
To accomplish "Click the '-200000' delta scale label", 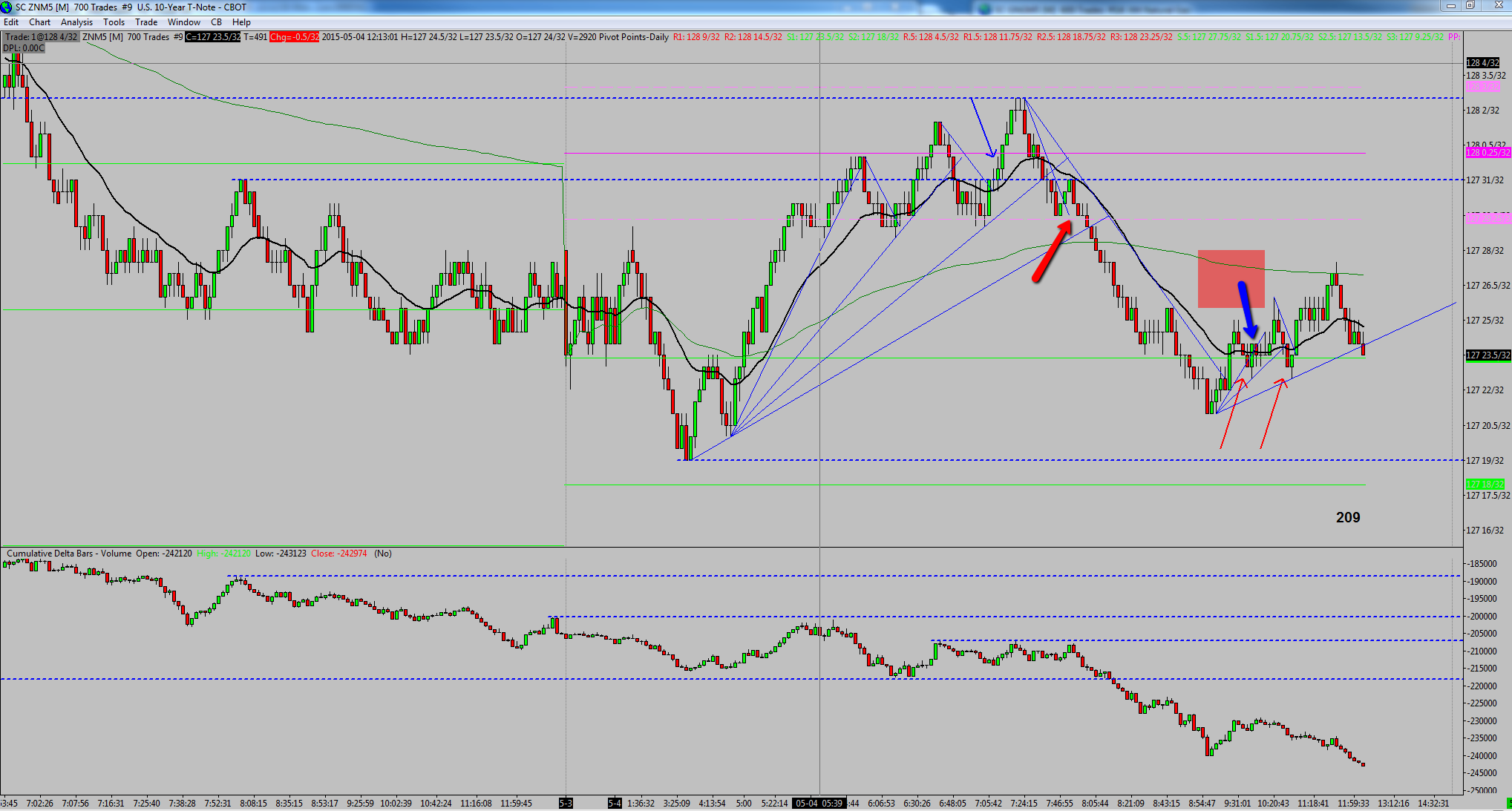I will click(1482, 617).
